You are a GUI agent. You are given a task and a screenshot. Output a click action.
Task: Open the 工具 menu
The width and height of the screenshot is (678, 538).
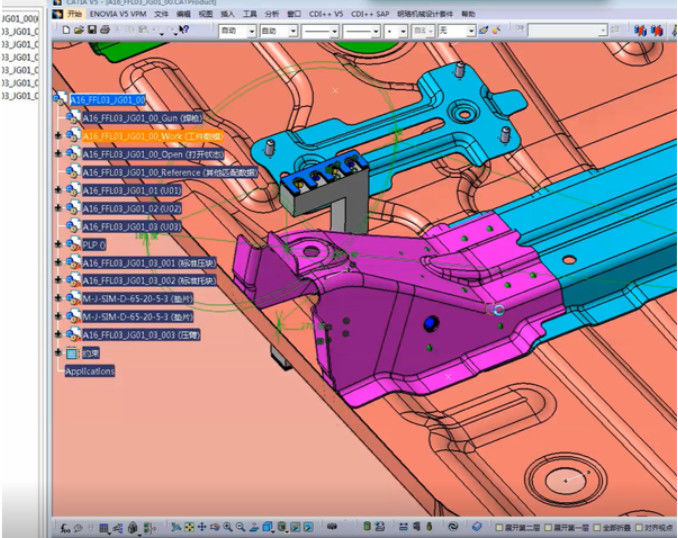click(250, 15)
